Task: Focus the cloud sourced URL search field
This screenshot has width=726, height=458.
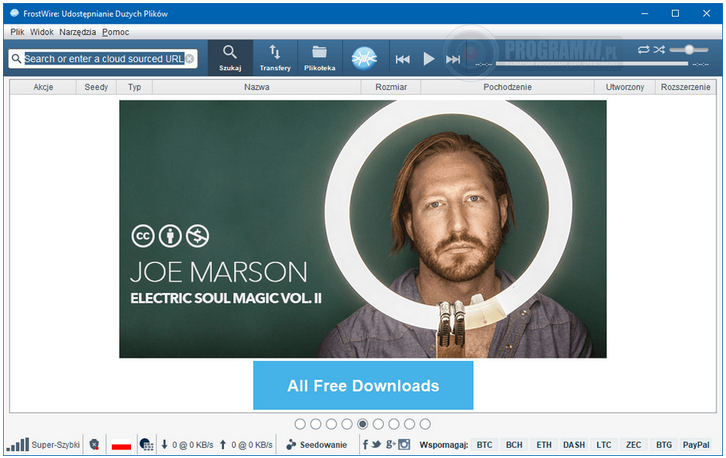Action: click(x=104, y=59)
